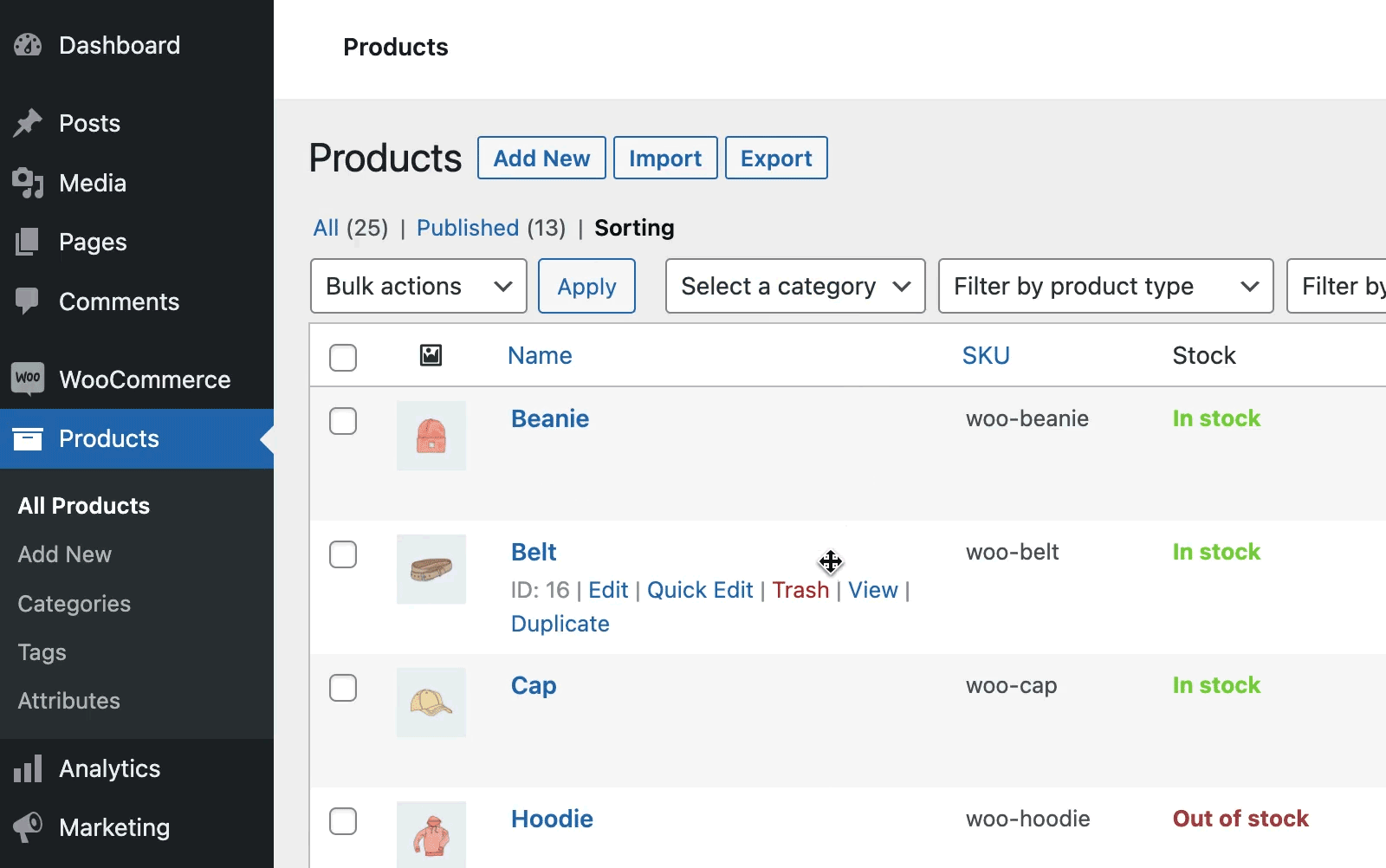Click the image column header icon
Image resolution: width=1386 pixels, height=868 pixels.
click(x=431, y=355)
